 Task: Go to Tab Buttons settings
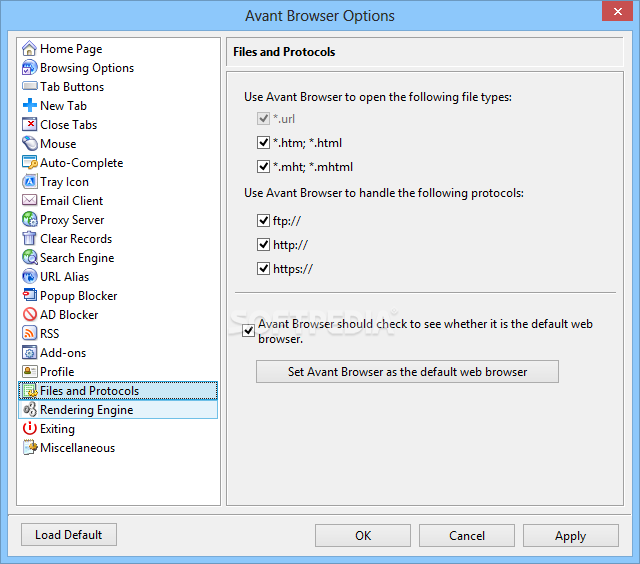point(72,87)
